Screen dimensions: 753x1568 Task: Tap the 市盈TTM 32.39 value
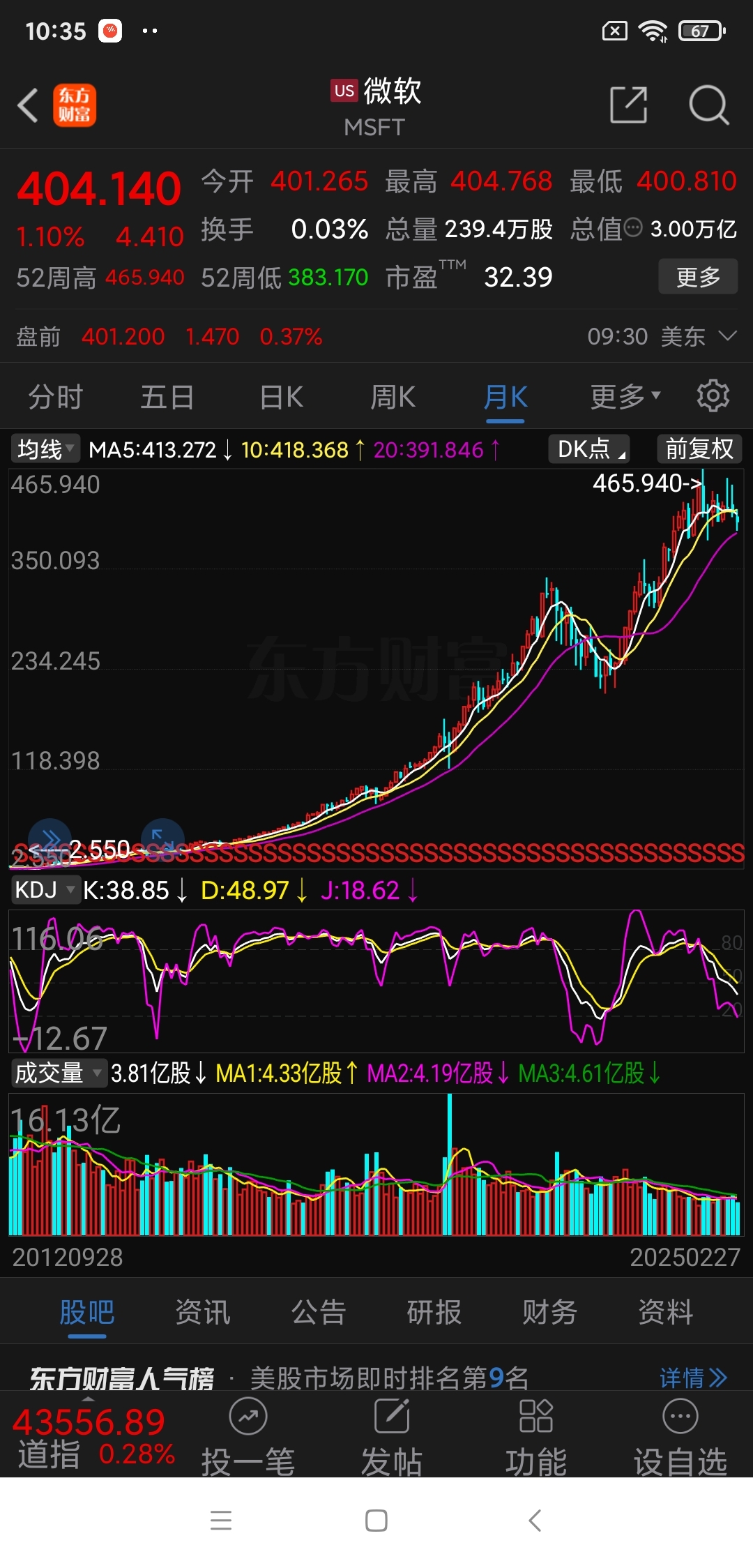coord(518,277)
